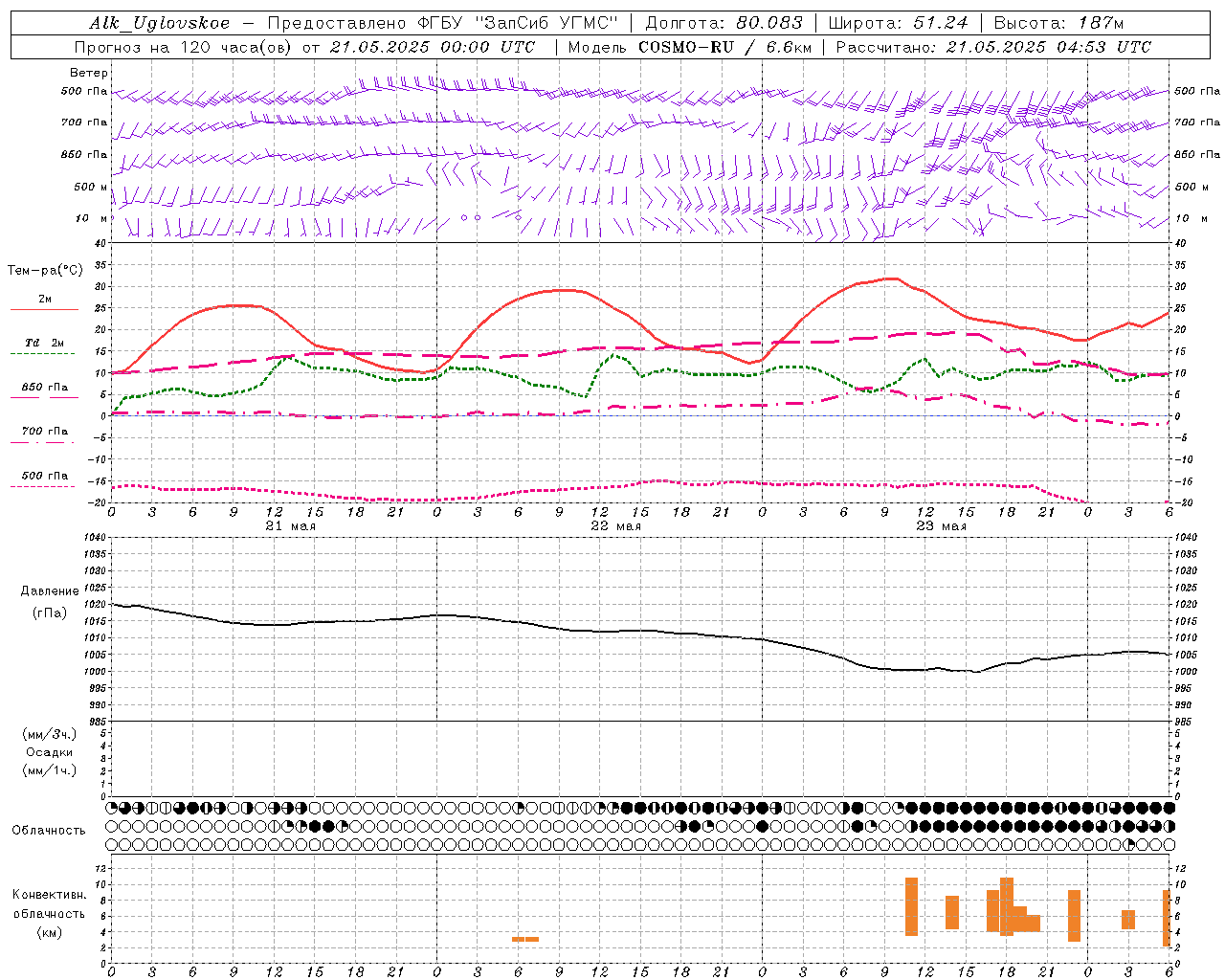Click the station name Alk_Uglovskoe
Image resolution: width=1225 pixels, height=980 pixels.
160,23
